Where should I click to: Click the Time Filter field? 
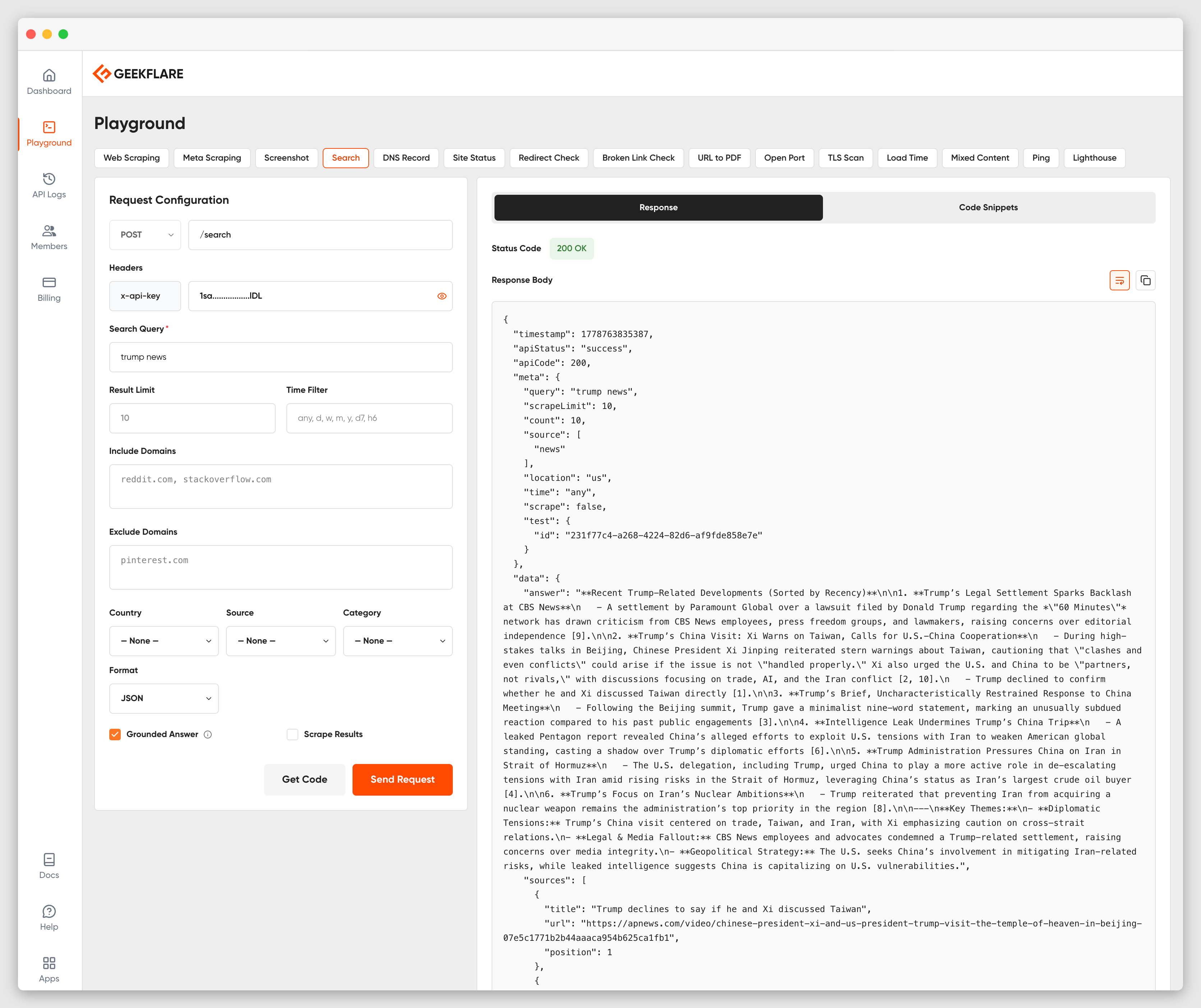pos(369,419)
